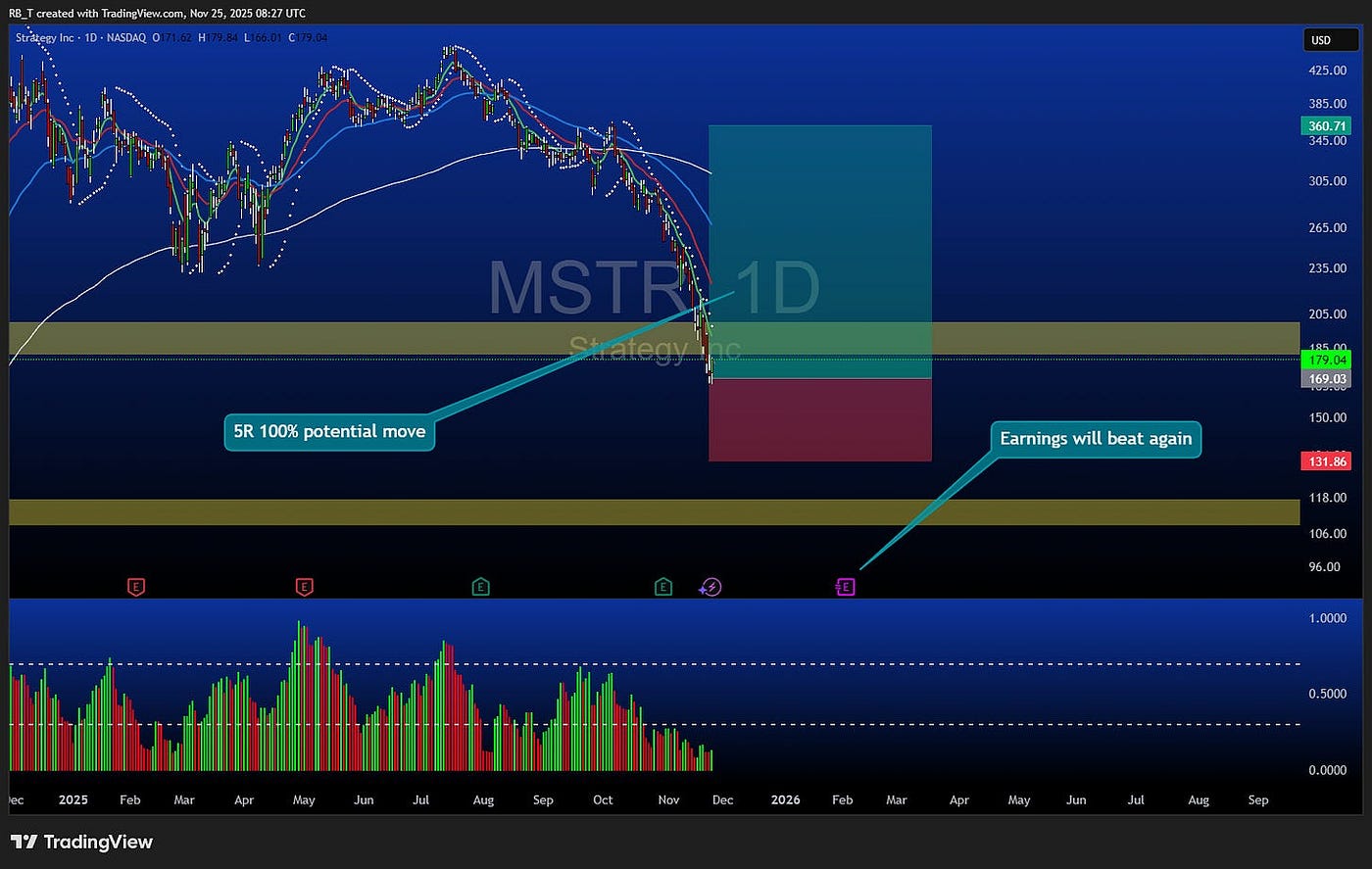Image resolution: width=1372 pixels, height=869 pixels.
Task: Click the 106.00 price axis label
Action: tap(1327, 534)
